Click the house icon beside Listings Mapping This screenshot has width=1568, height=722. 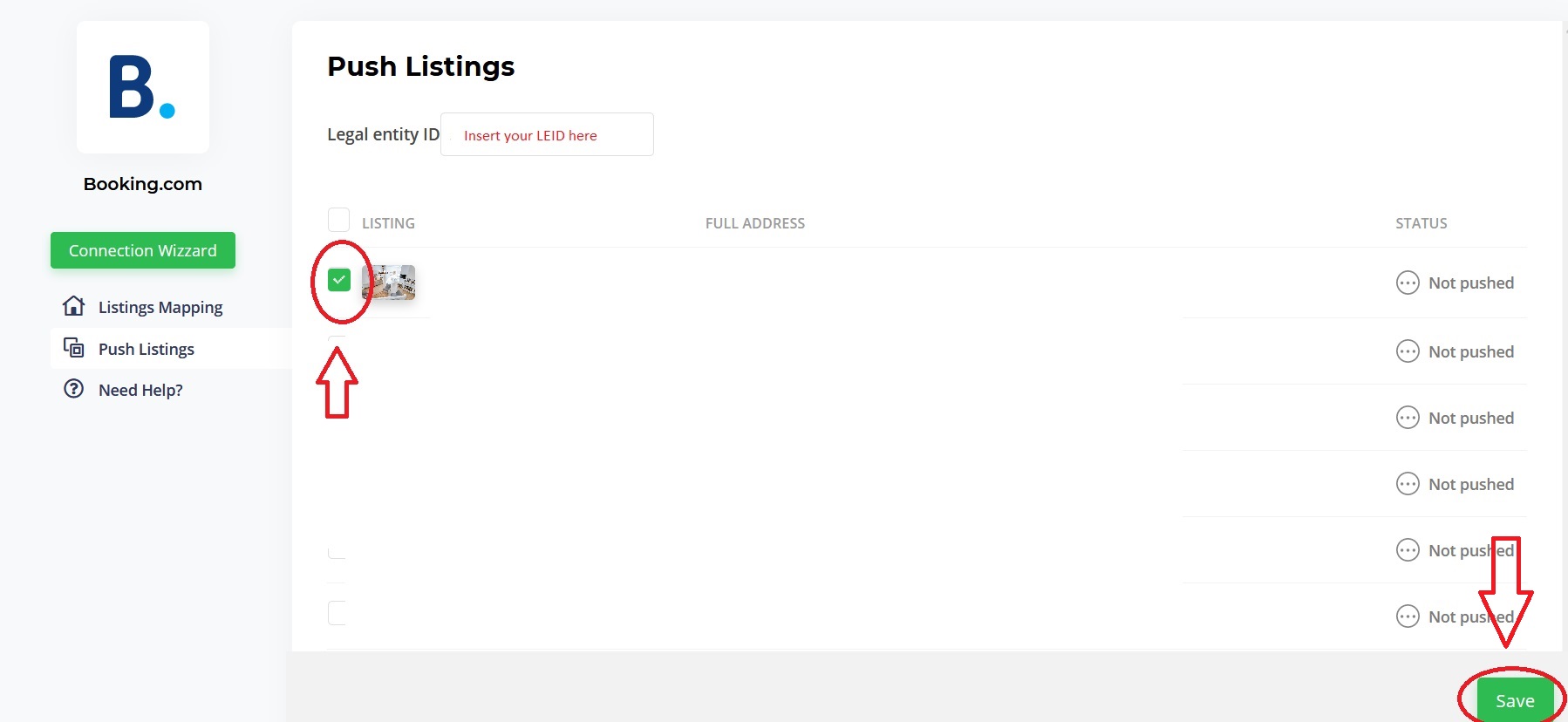pos(74,306)
